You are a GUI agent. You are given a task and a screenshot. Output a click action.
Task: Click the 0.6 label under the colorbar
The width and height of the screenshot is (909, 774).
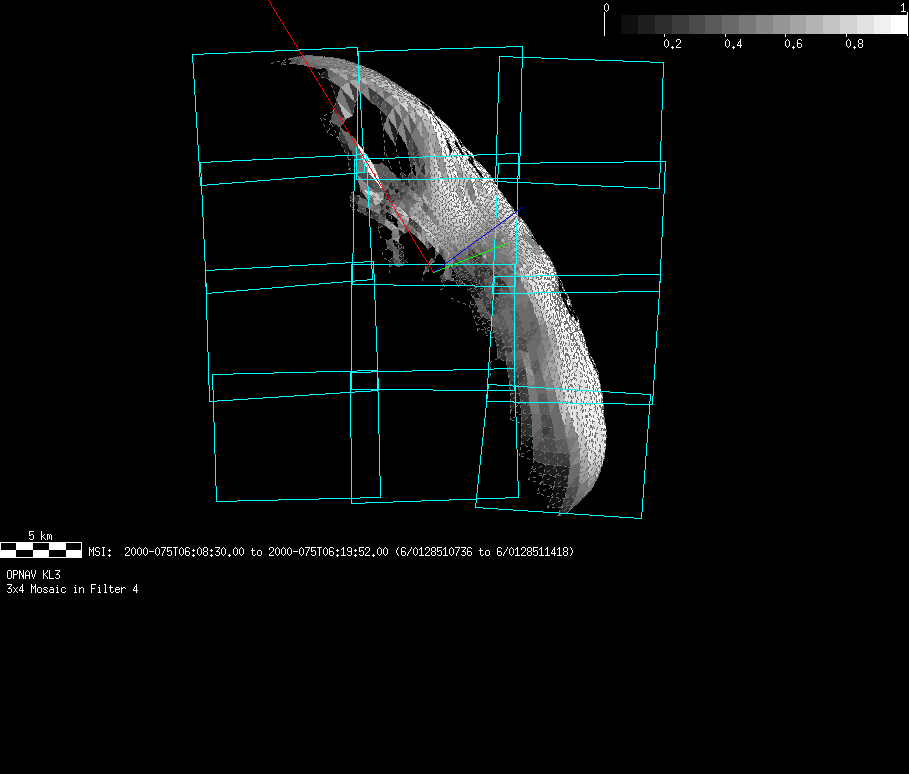point(794,44)
